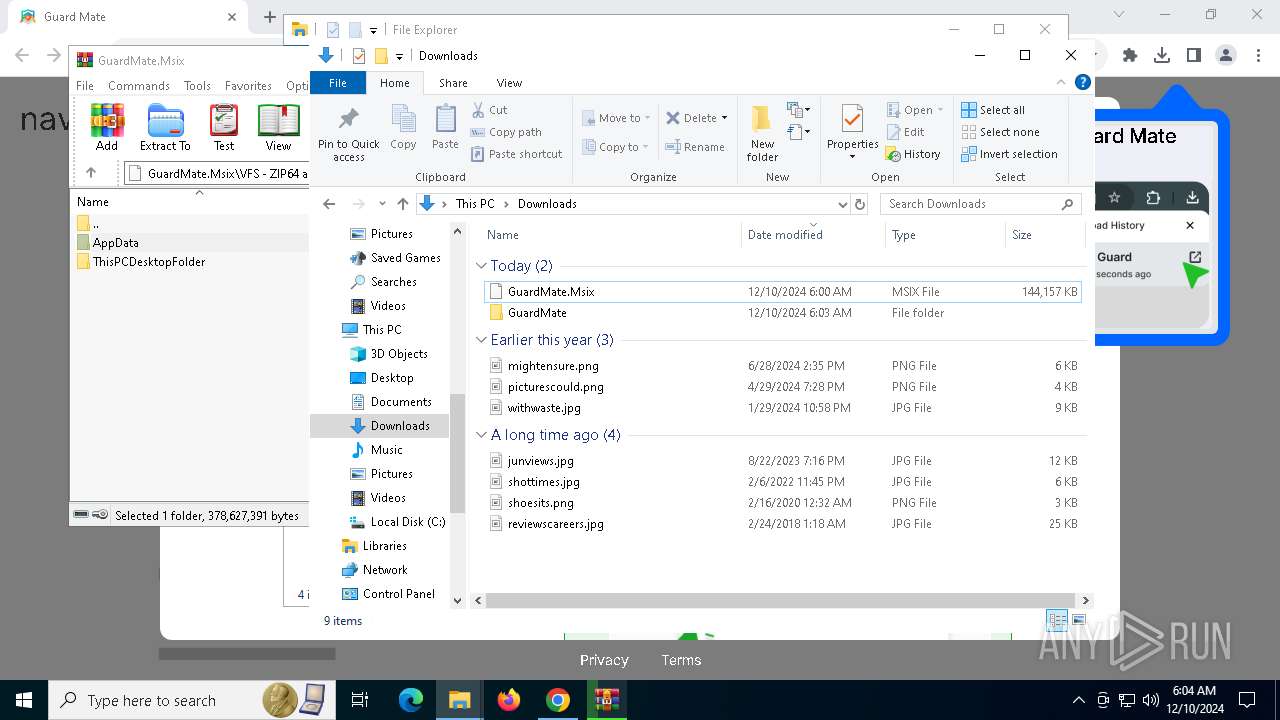The width and height of the screenshot is (1280, 720).
Task: Click Select none in ribbon
Action: point(1000,132)
